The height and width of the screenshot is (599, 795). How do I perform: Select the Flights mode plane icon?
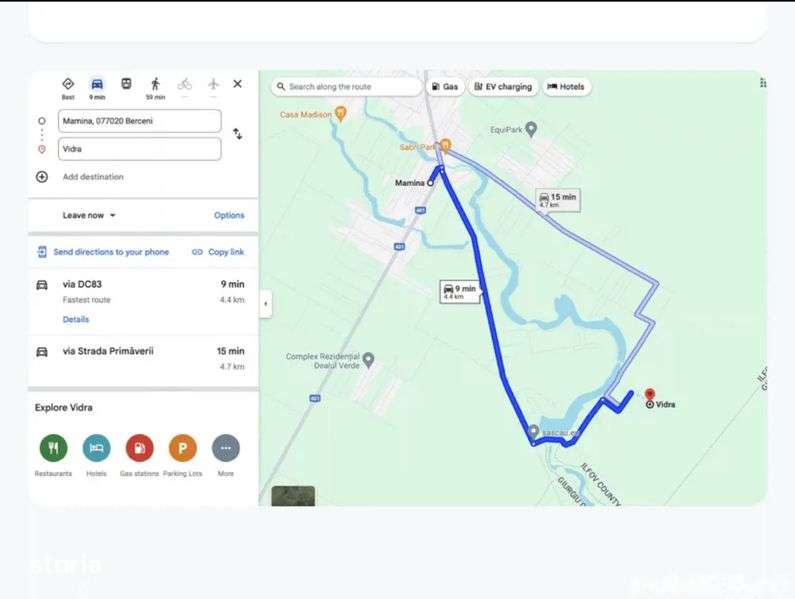click(213, 84)
